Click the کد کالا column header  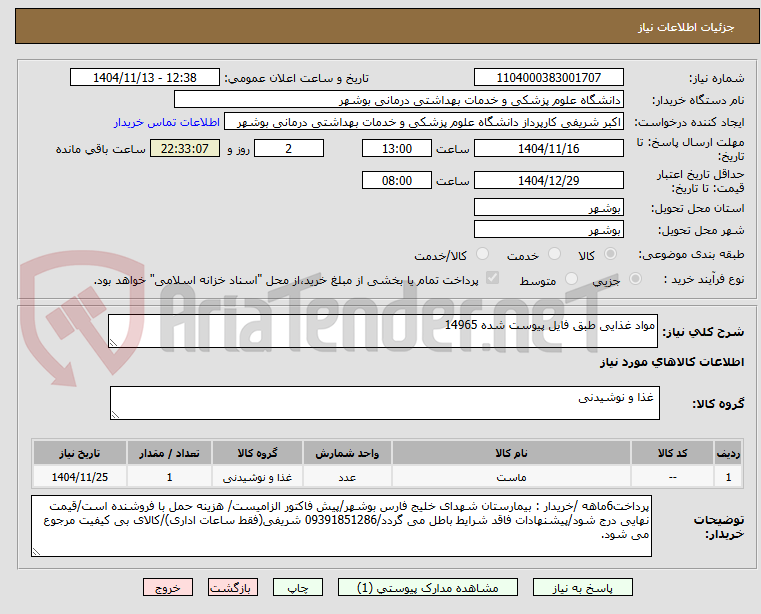tap(672, 453)
